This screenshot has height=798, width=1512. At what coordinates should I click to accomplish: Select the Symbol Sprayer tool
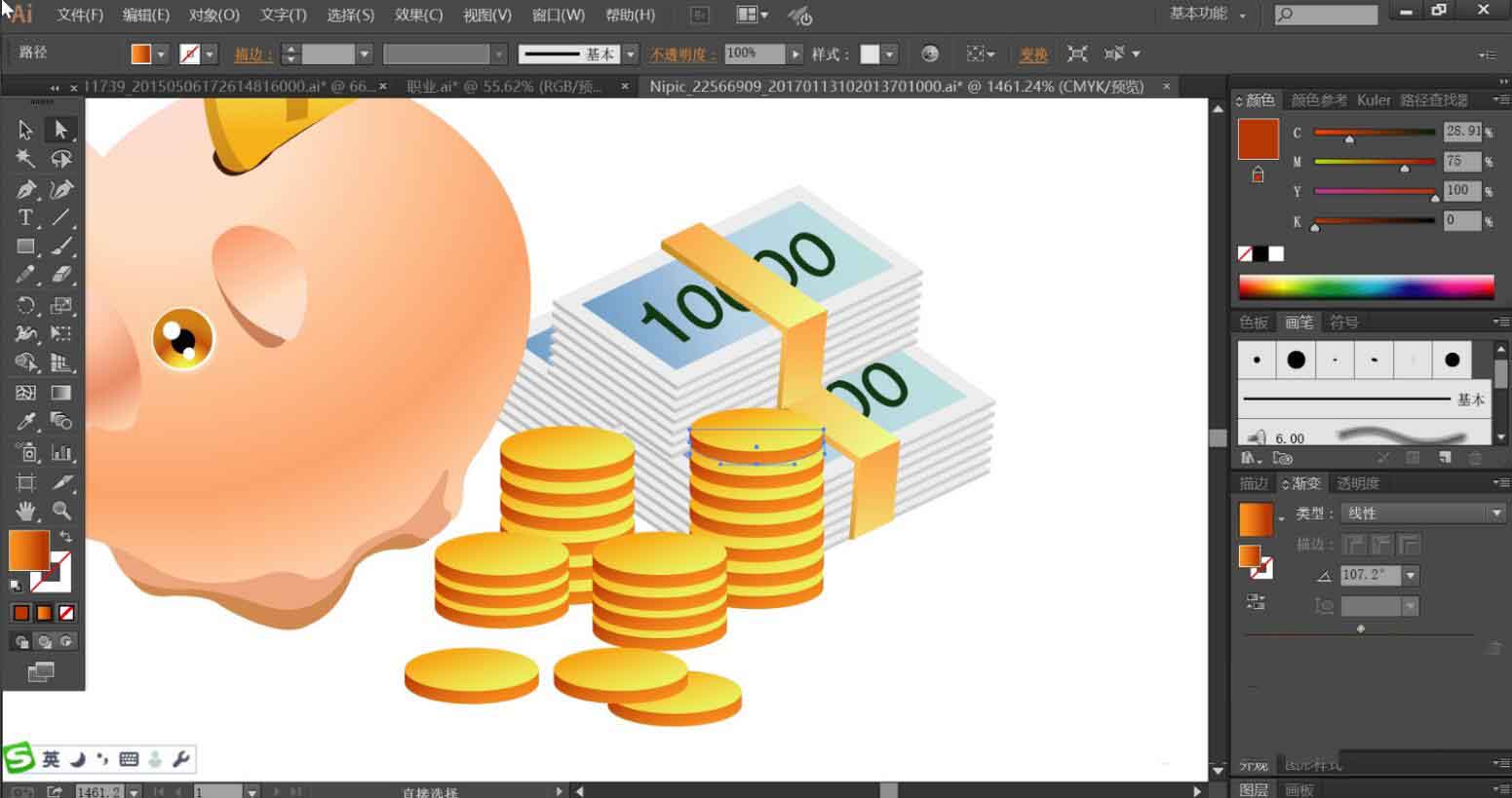[x=25, y=452]
